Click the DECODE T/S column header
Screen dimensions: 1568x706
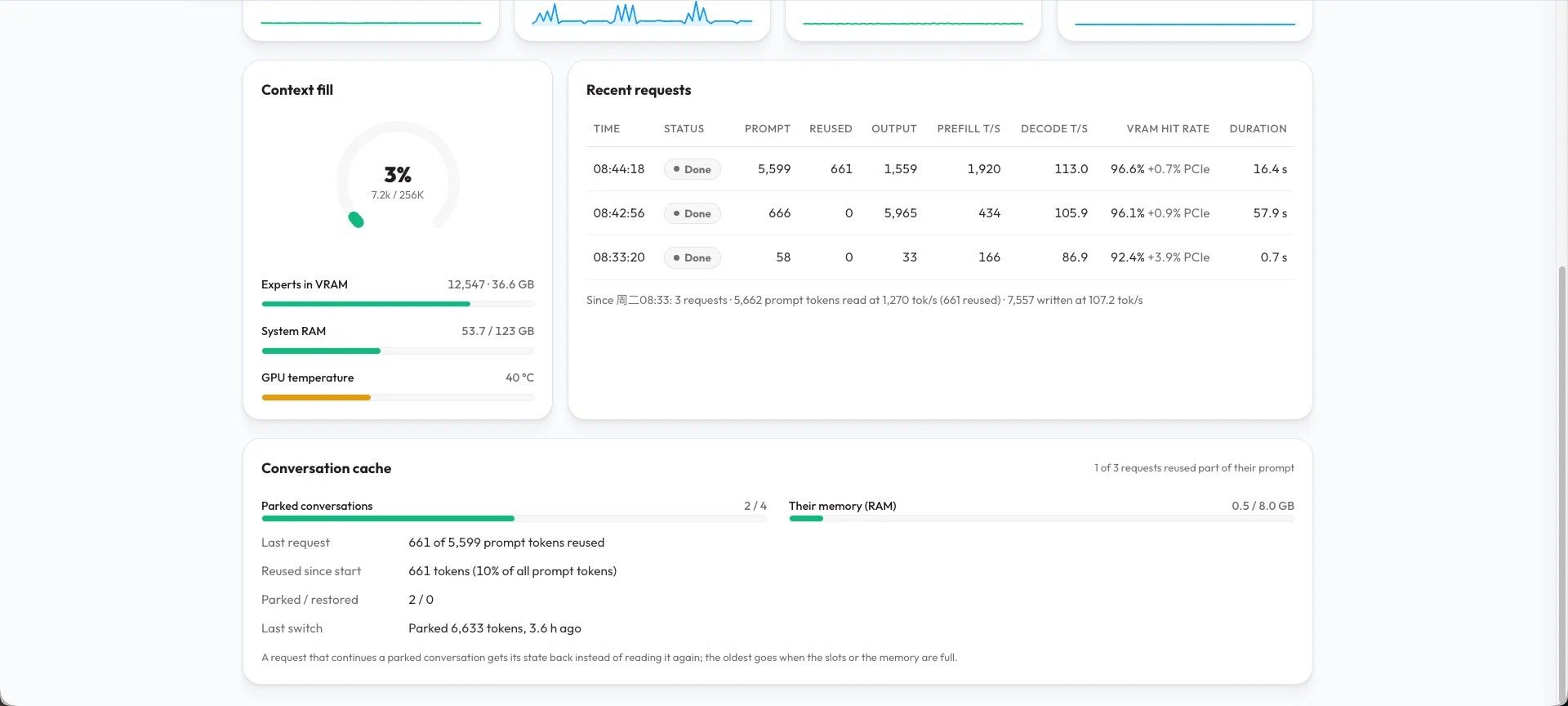(x=1054, y=129)
